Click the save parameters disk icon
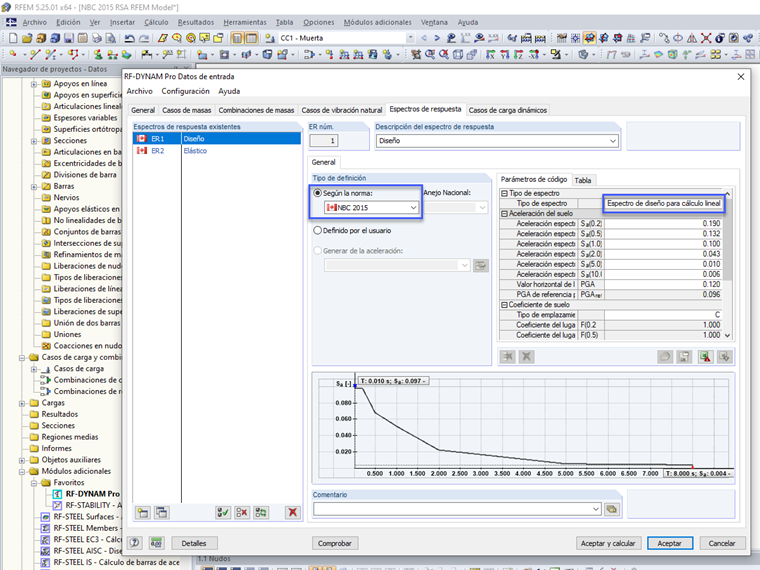Image resolution: width=760 pixels, height=570 pixels. click(x=684, y=357)
